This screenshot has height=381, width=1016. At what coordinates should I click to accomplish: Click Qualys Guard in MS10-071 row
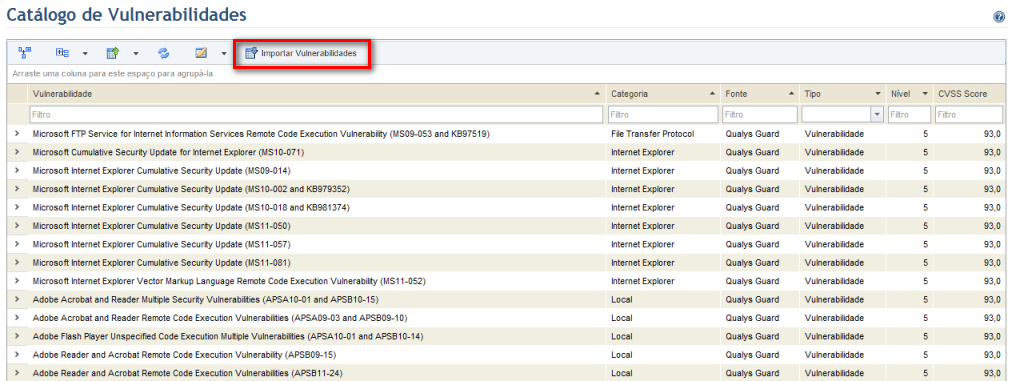[752, 152]
